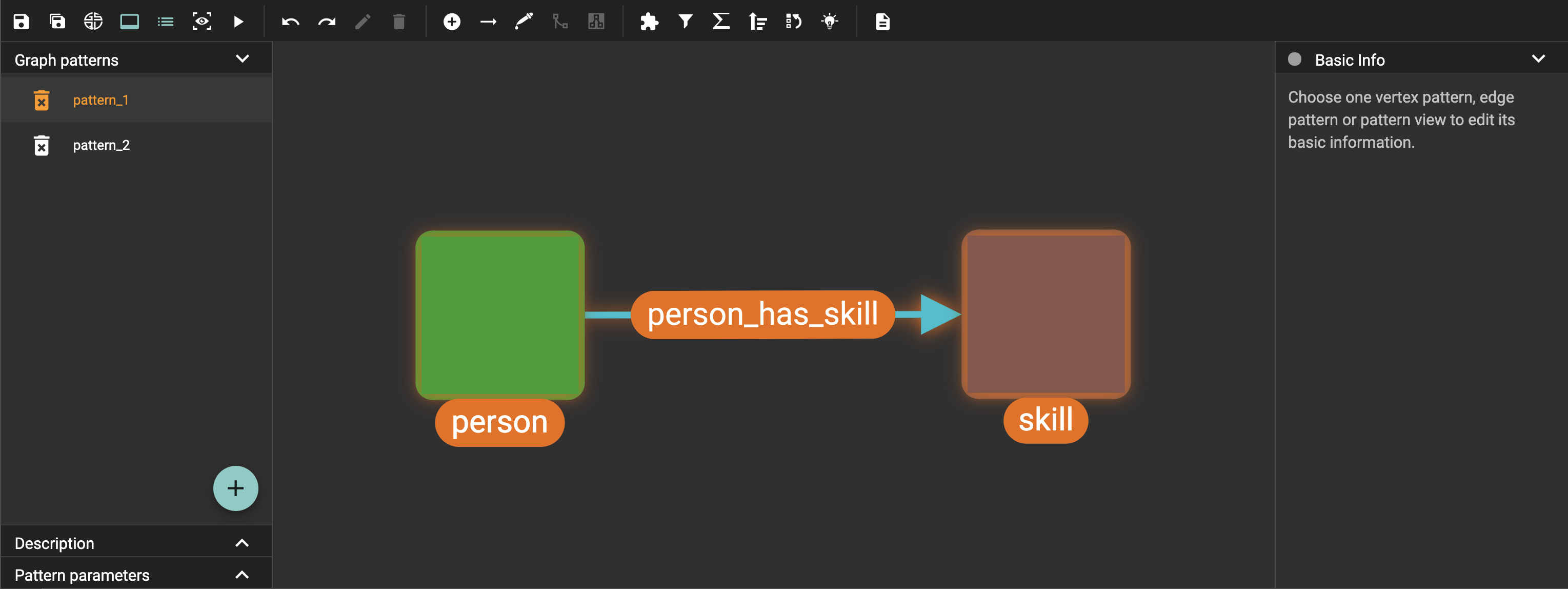Select the green person vertex square
Screen dimensions: 1568x589
coord(500,315)
